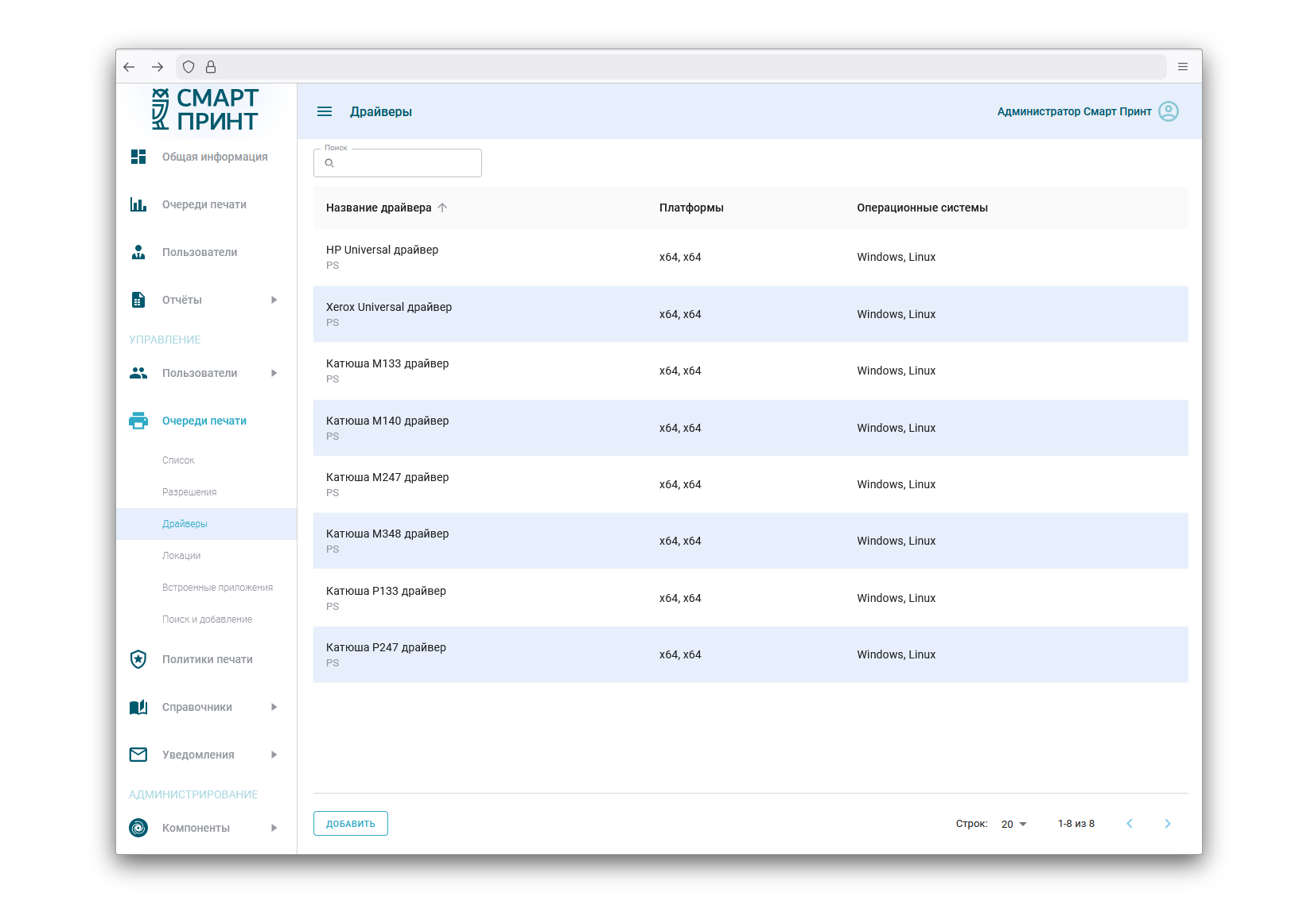Image resolution: width=1303 pixels, height=924 pixels.
Task: Open the HP Universal драйвер row
Action: (x=751, y=257)
